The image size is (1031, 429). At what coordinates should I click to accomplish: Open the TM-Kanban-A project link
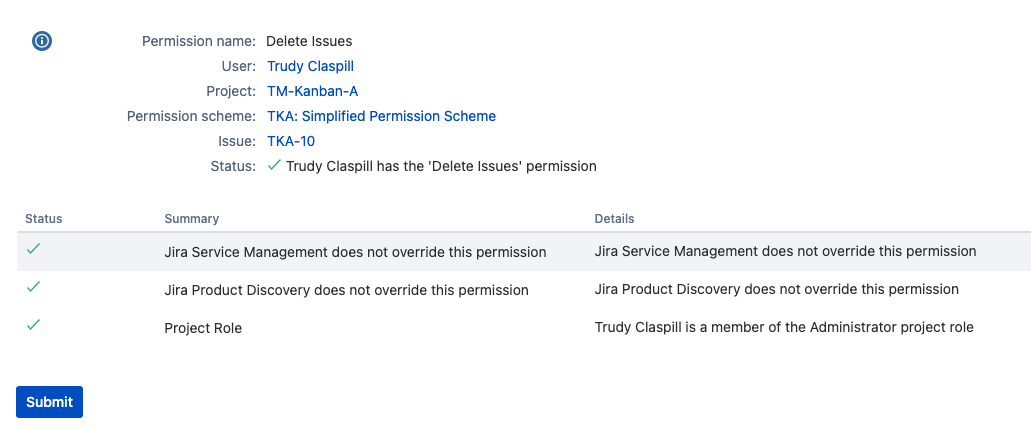coord(312,91)
